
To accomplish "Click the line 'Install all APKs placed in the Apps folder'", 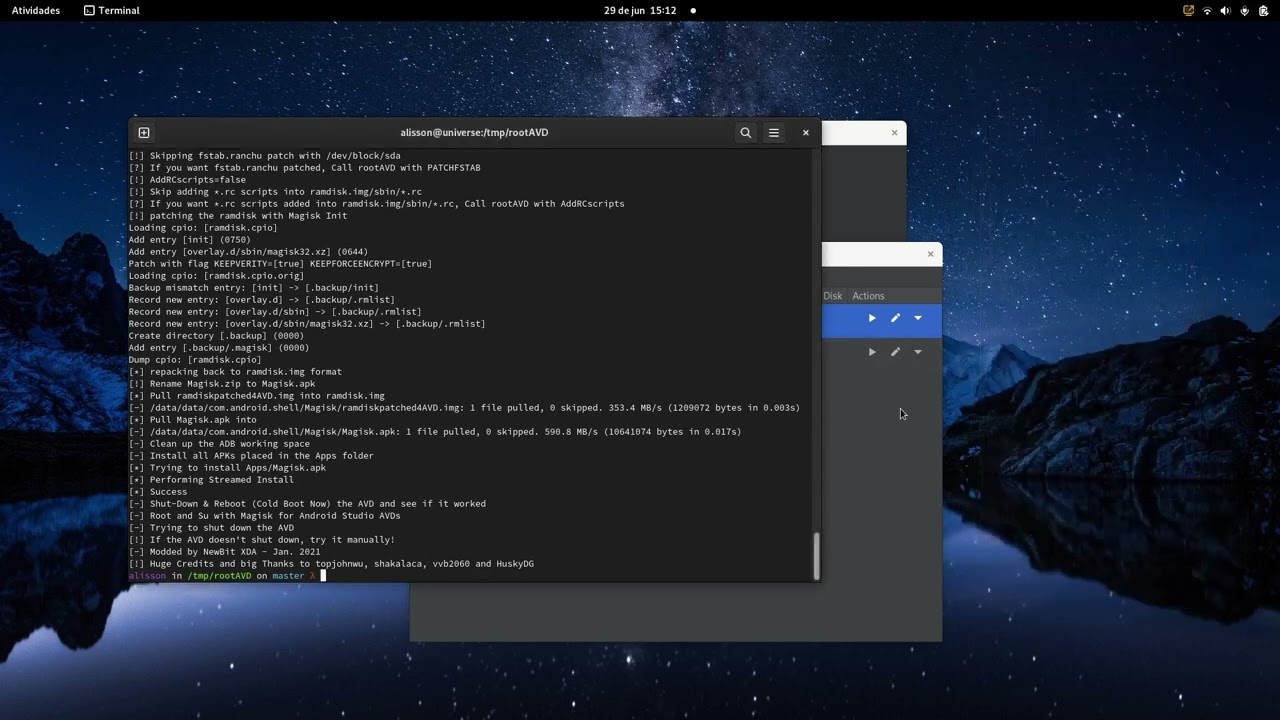I will [x=262, y=456].
